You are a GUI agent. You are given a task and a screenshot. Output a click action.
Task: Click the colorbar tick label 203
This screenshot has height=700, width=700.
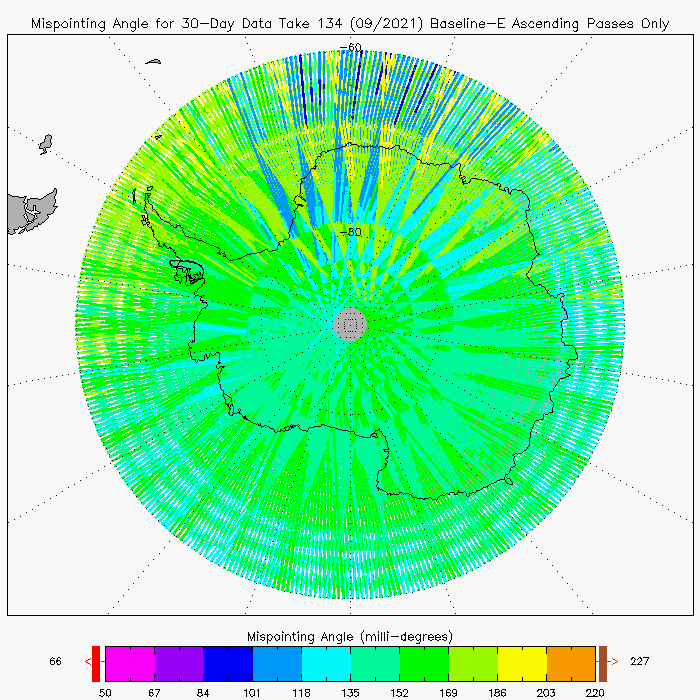pyautogui.click(x=546, y=693)
